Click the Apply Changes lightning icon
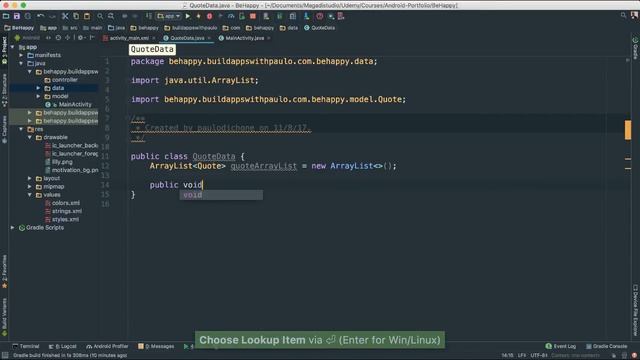The height and width of the screenshot is (360, 640). click(199, 16)
